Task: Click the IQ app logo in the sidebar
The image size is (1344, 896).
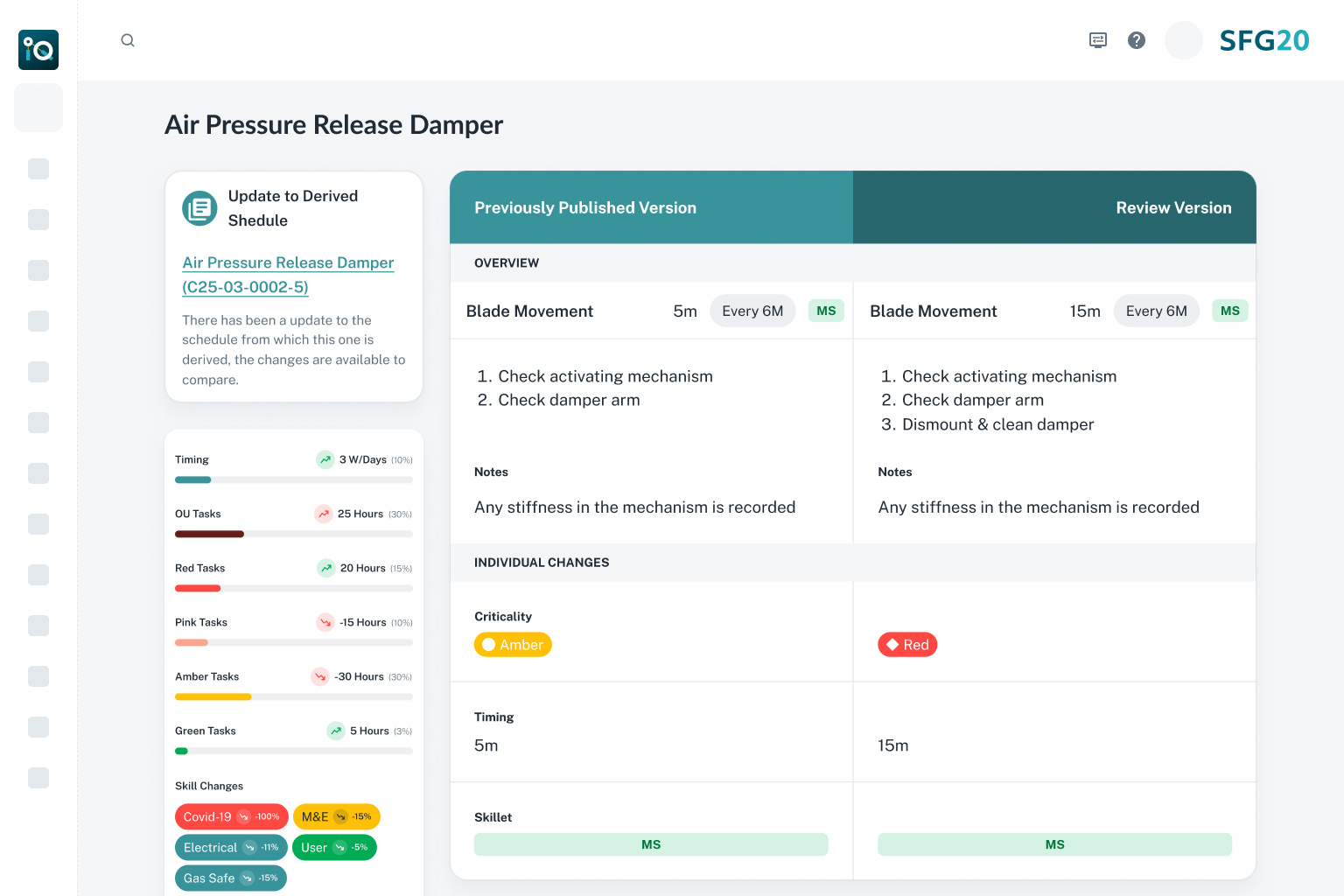Action: 38,50
